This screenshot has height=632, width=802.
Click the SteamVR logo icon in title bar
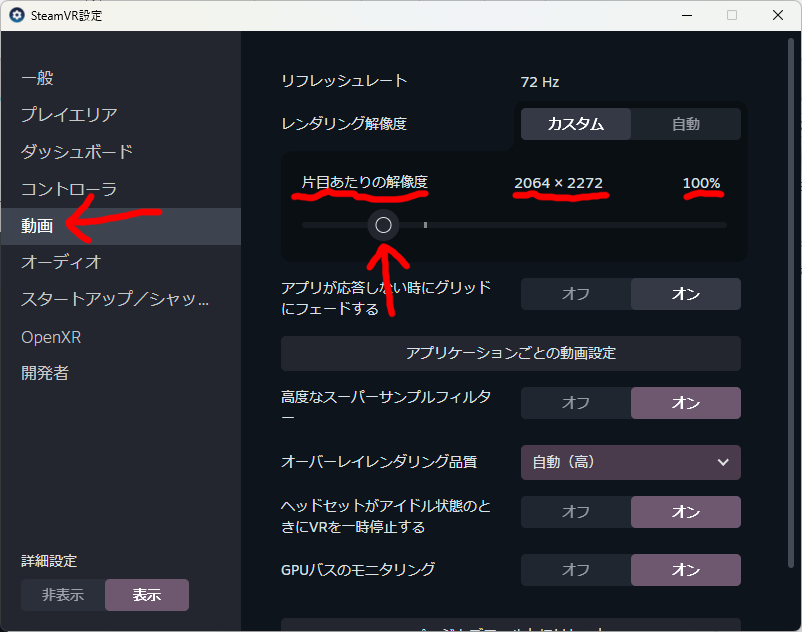point(17,15)
